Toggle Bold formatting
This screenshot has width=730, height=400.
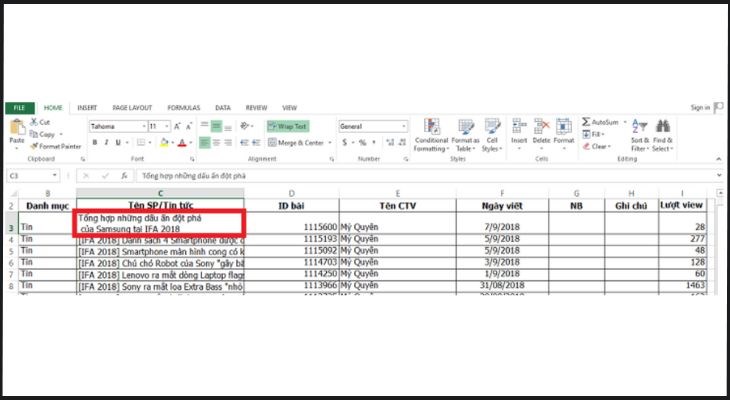click(x=93, y=143)
